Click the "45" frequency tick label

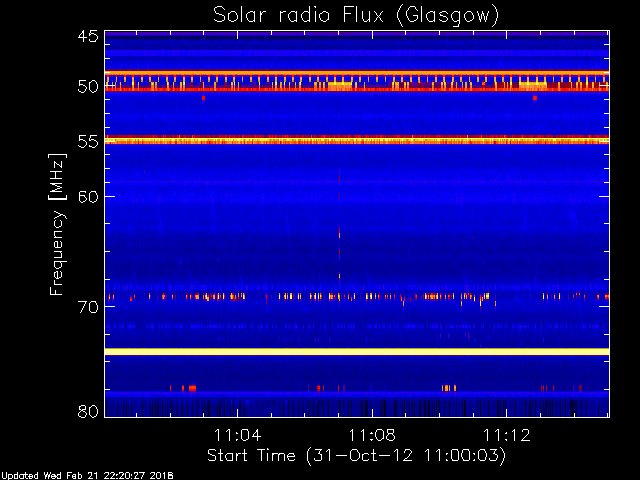(88, 36)
